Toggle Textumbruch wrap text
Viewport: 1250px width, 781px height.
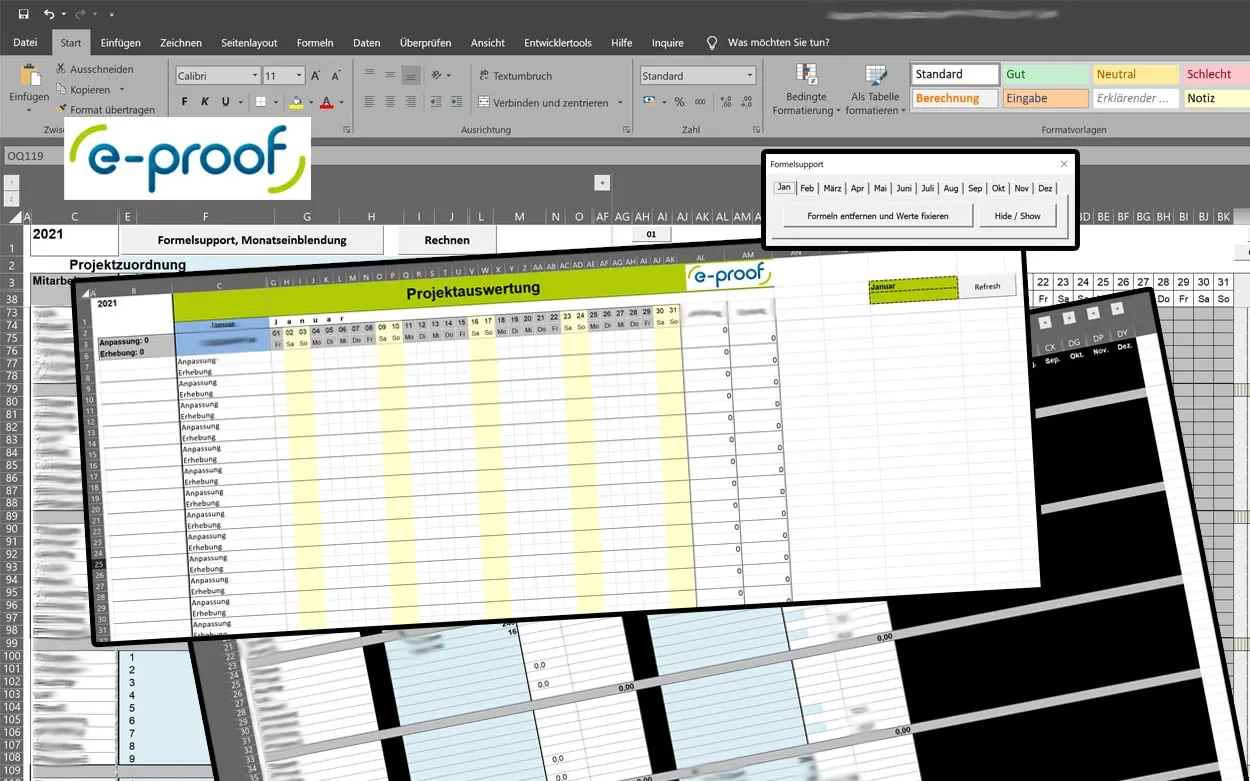click(x=515, y=76)
